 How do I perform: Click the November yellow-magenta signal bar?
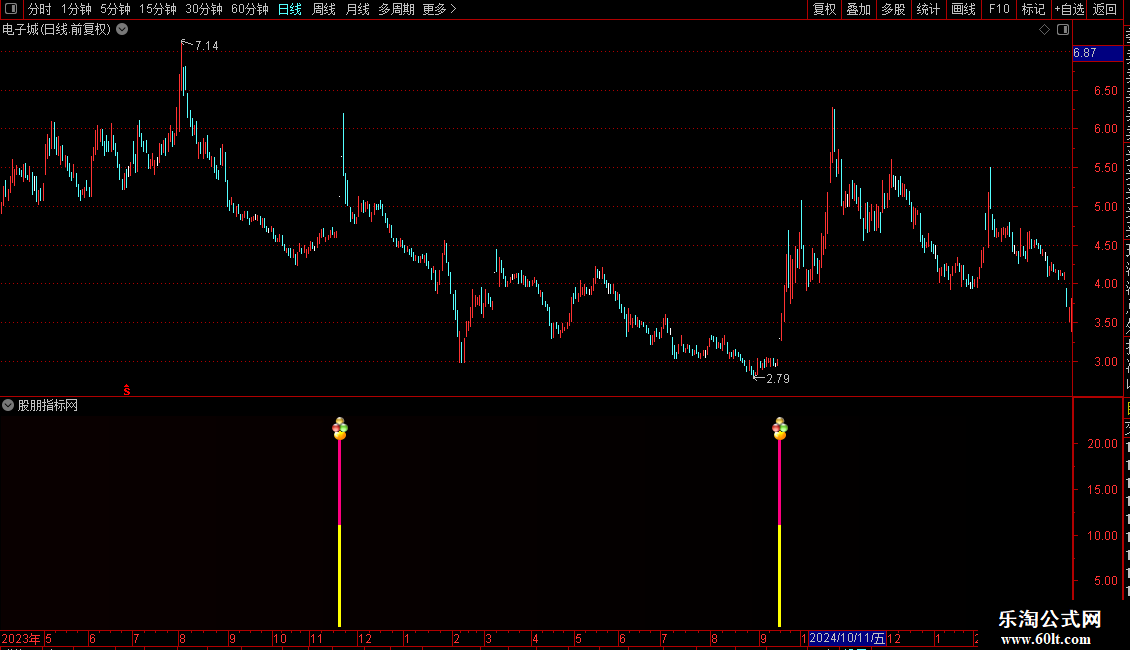[x=339, y=533]
